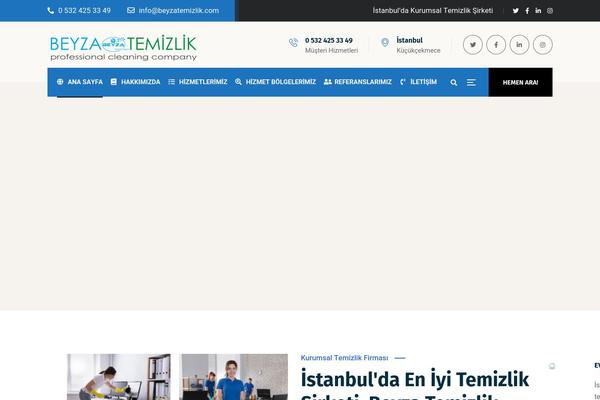Viewport: 600px width, 400px height.
Task: Click the Facebook icon in the top bar
Action: pos(527,11)
